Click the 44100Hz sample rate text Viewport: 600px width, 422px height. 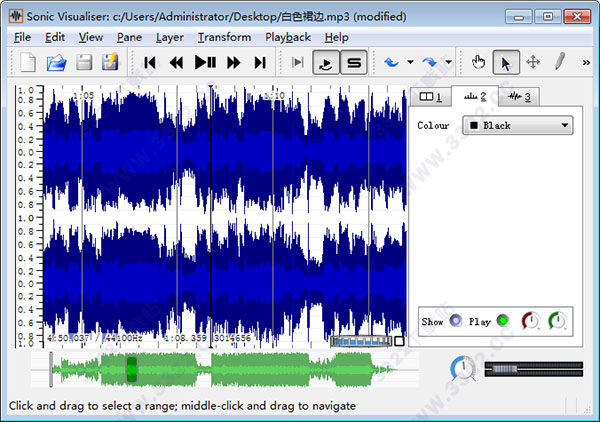tap(124, 338)
